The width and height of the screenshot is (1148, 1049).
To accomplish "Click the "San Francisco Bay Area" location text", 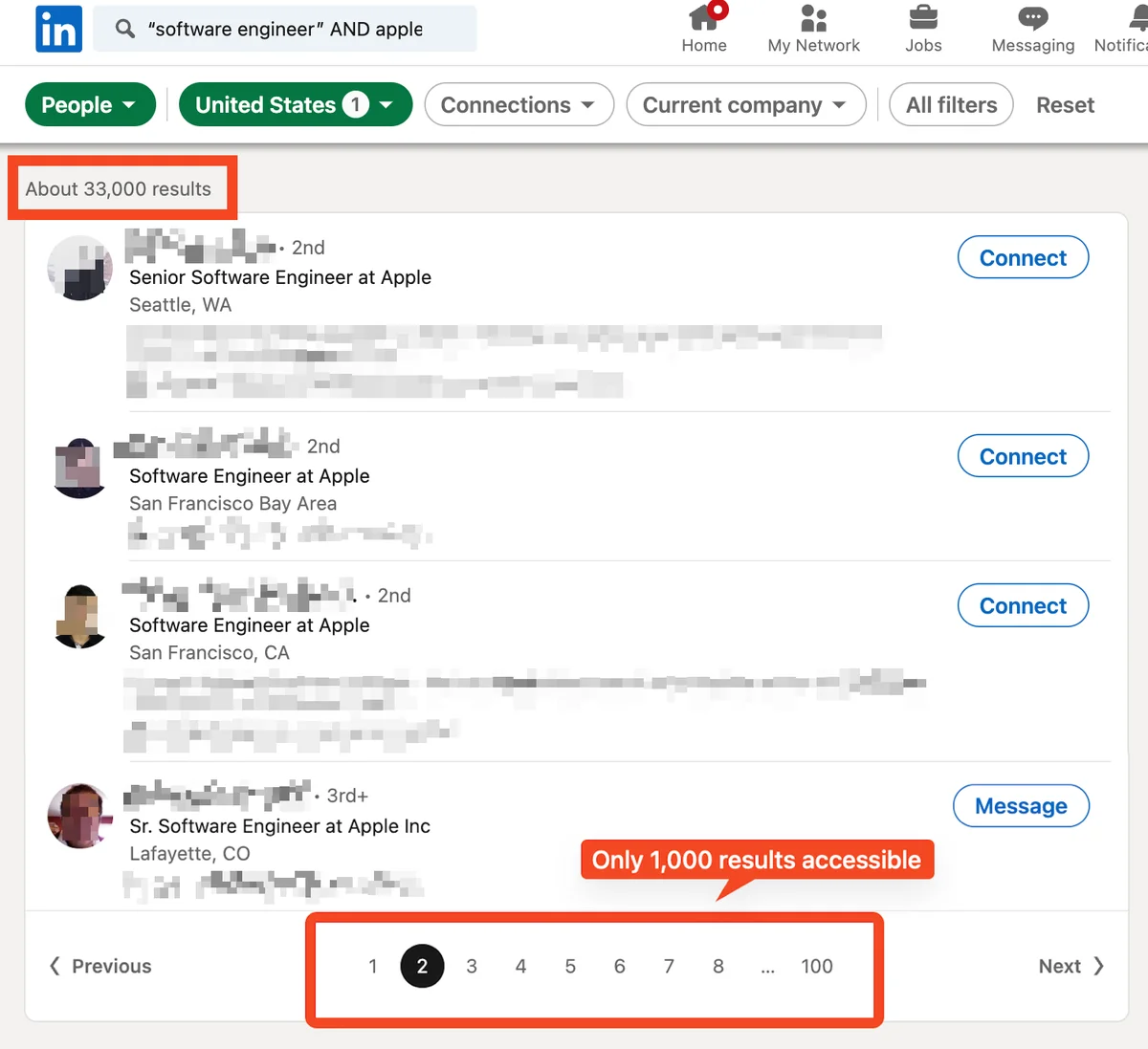I will 233,504.
